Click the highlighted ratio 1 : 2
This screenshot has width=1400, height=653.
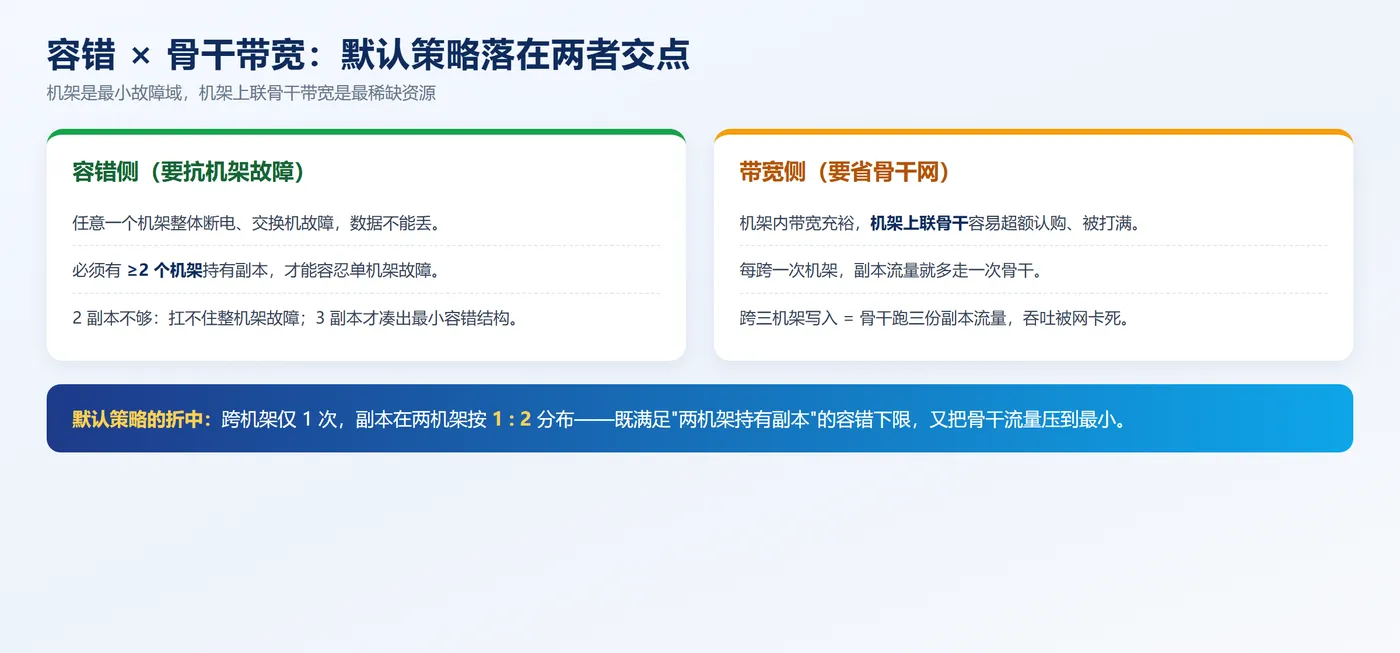[511, 419]
